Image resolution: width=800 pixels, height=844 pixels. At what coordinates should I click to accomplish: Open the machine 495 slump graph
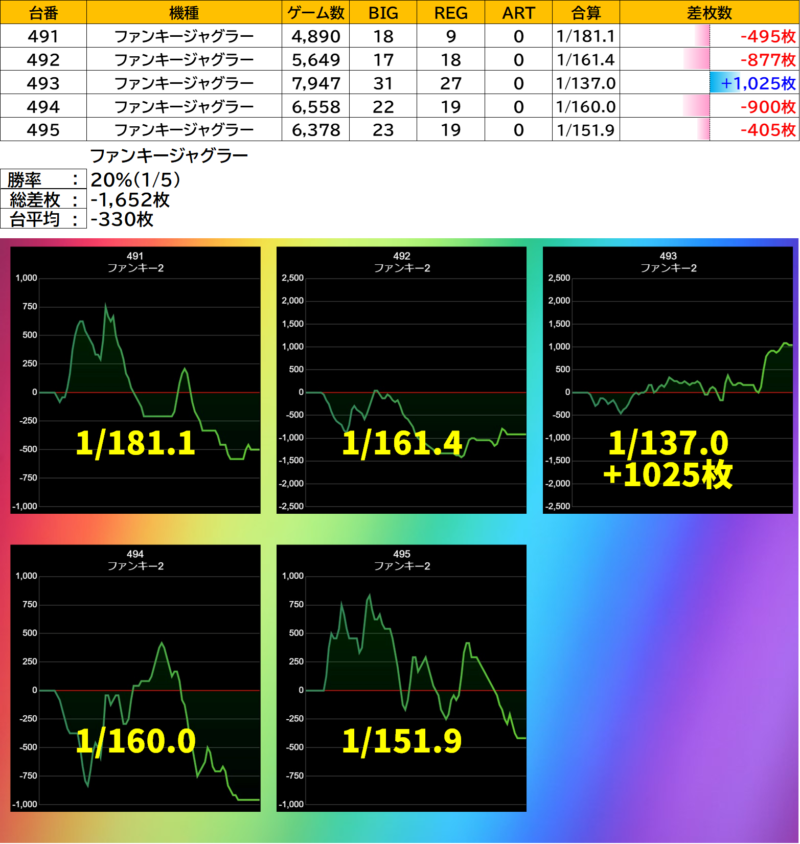(x=402, y=678)
